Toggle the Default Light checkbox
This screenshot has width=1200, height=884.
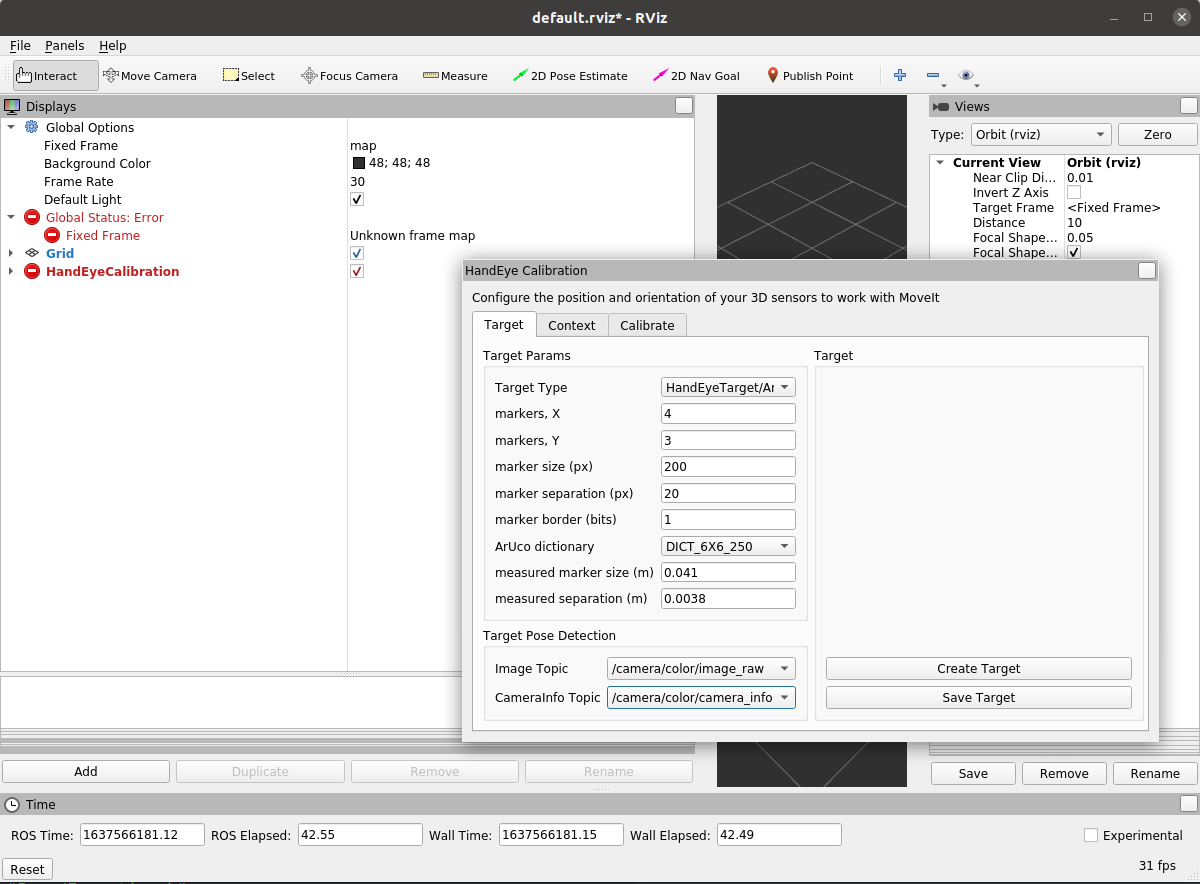pos(357,199)
